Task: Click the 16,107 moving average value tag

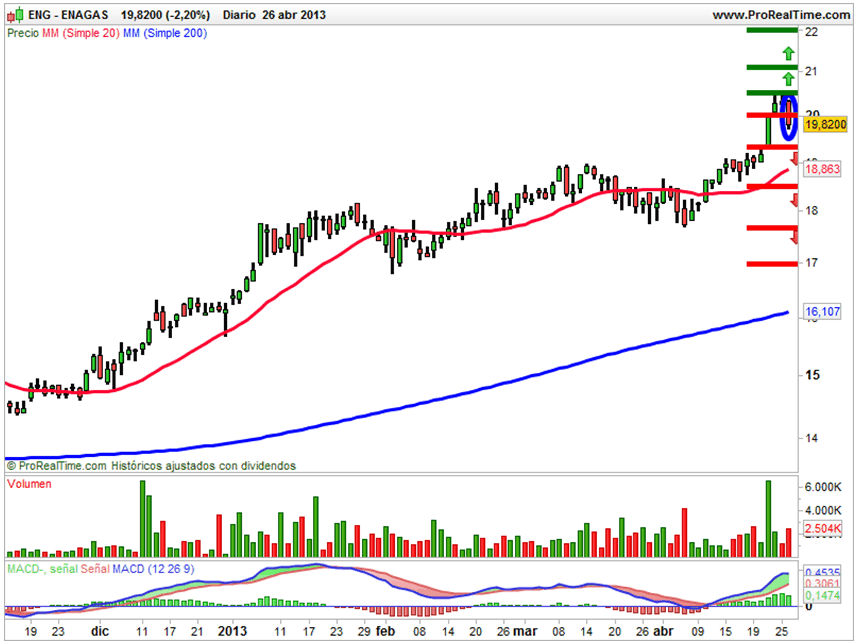Action: tap(822, 312)
